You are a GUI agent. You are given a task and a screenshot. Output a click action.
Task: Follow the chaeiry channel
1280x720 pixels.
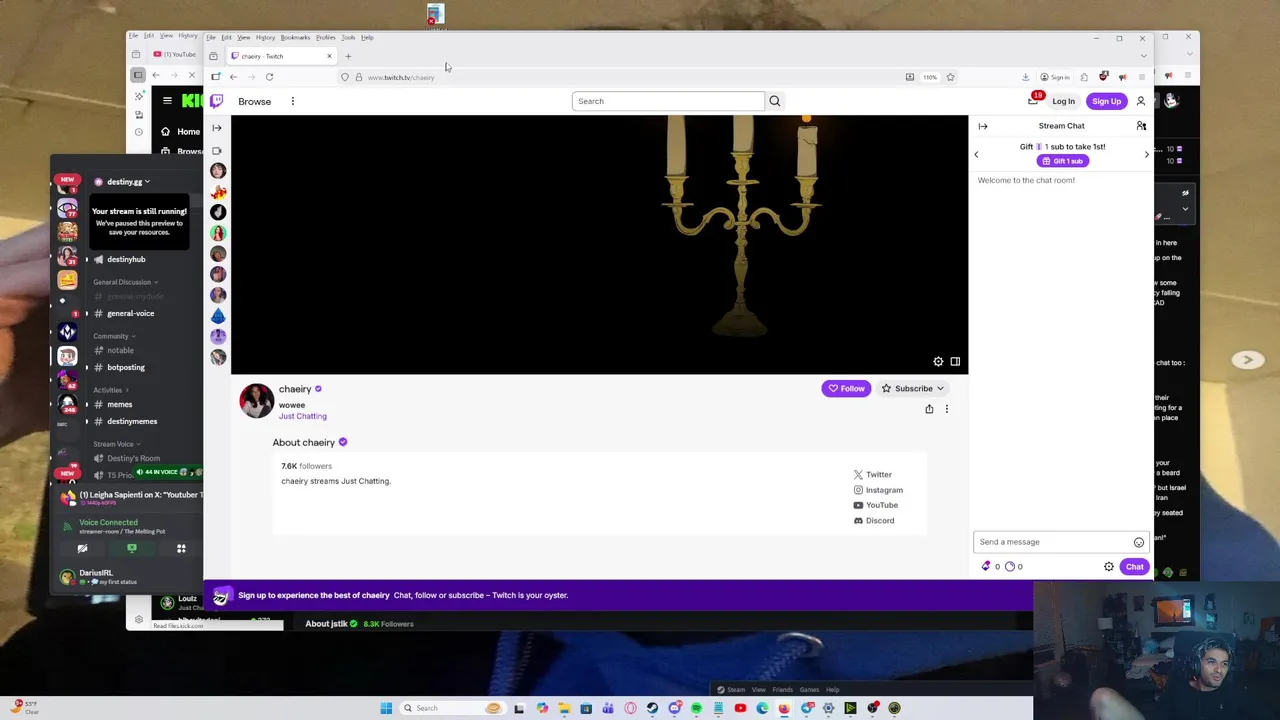[x=846, y=389]
